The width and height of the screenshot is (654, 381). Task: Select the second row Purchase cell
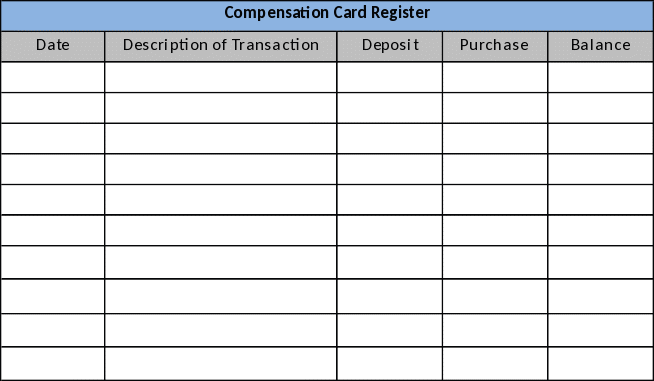point(495,108)
